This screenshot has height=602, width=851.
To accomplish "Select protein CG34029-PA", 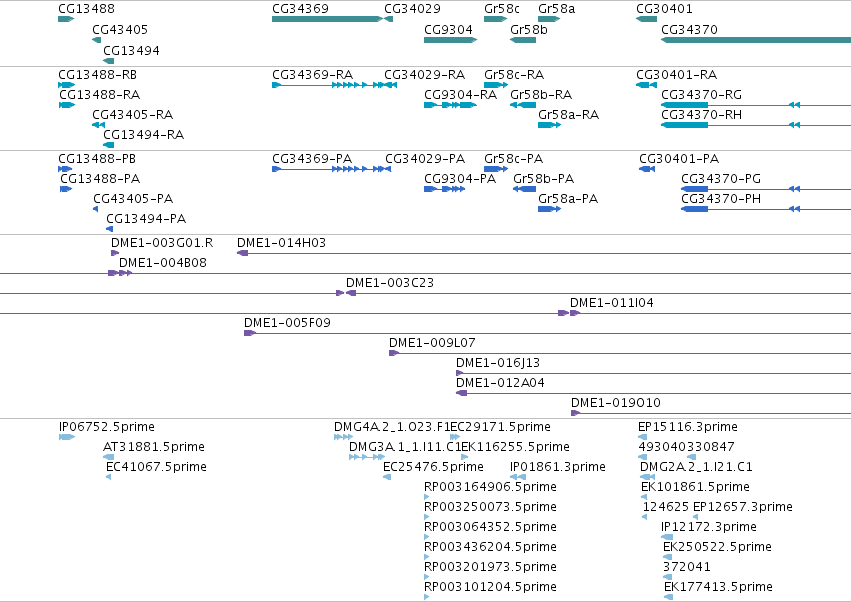I will (426, 159).
